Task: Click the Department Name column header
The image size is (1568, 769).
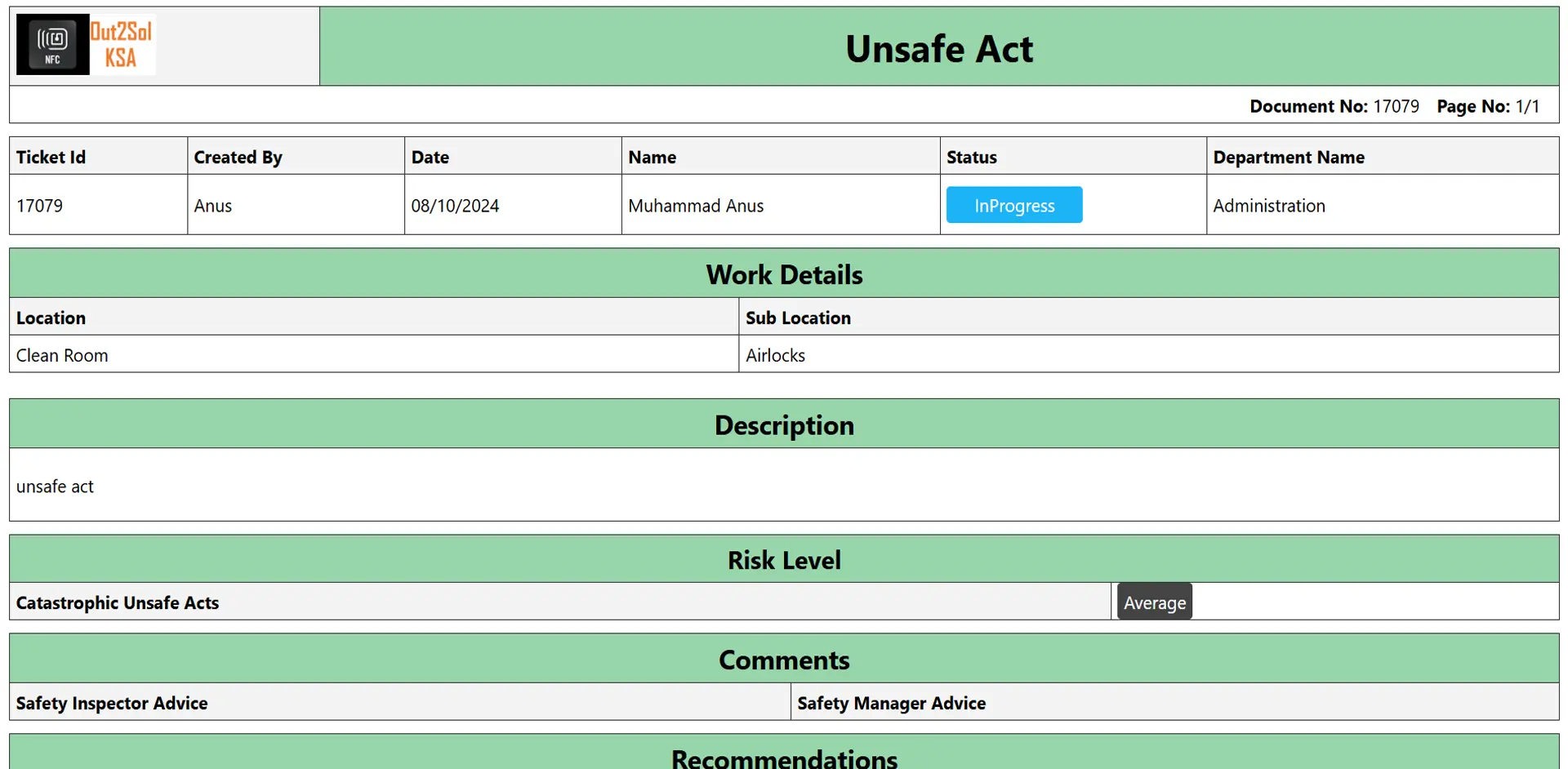Action: click(x=1288, y=157)
